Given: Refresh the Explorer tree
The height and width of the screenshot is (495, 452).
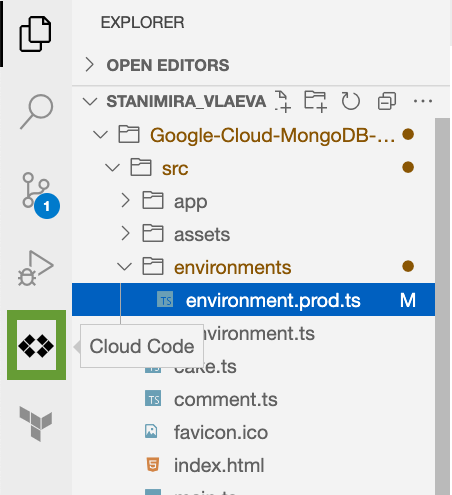Looking at the screenshot, I should (351, 101).
